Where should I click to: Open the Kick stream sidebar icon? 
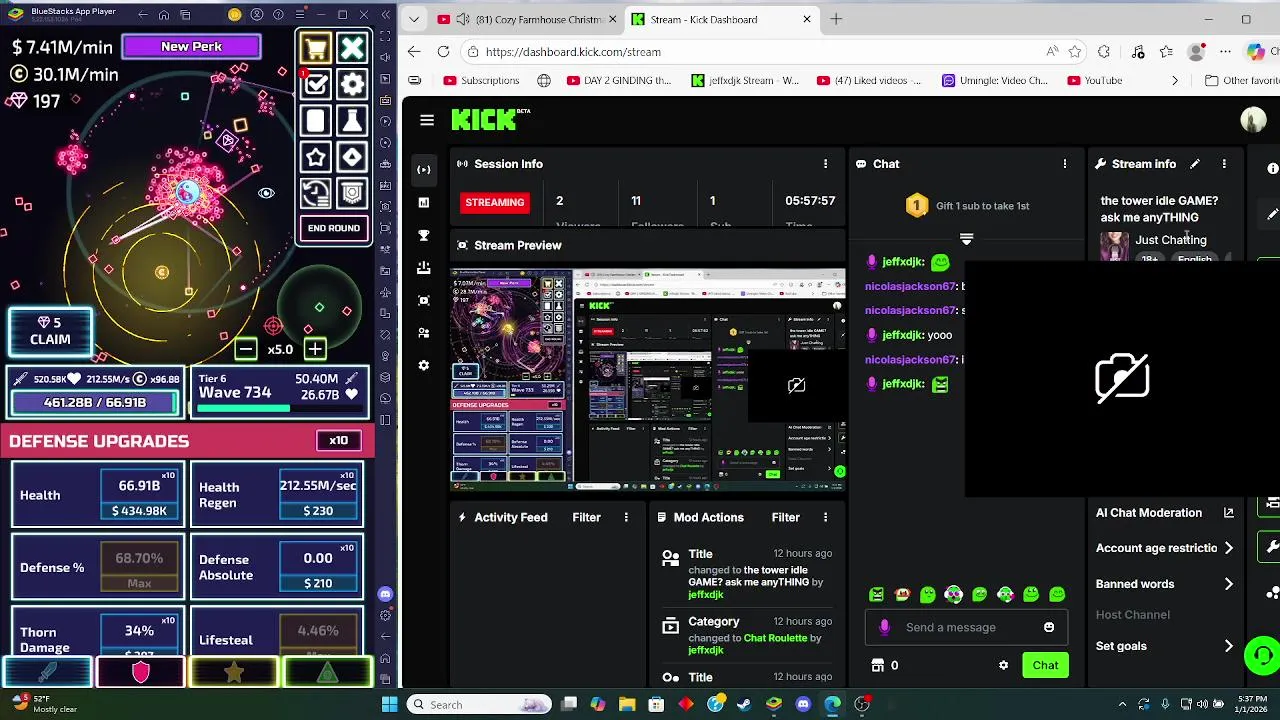[x=424, y=169]
